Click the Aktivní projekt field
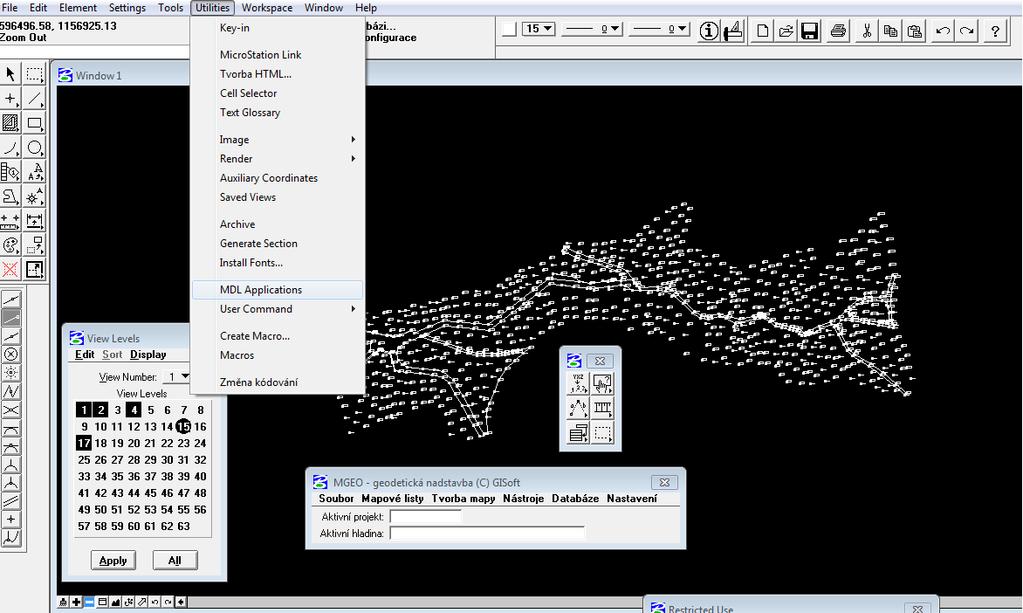Viewport: 1023px width, 613px height. pos(425,516)
